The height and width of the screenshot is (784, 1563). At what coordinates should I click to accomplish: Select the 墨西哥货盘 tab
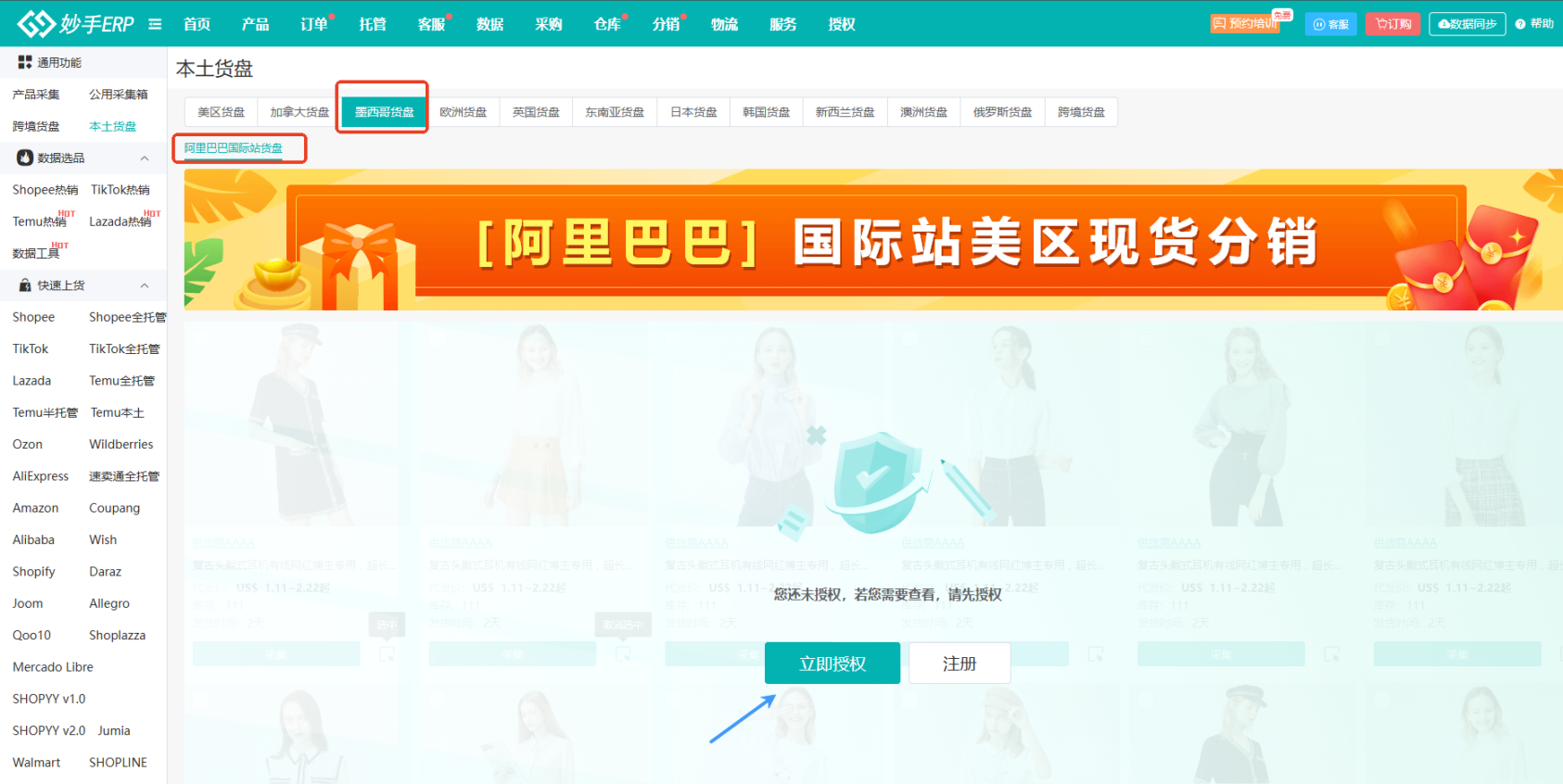pyautogui.click(x=385, y=112)
